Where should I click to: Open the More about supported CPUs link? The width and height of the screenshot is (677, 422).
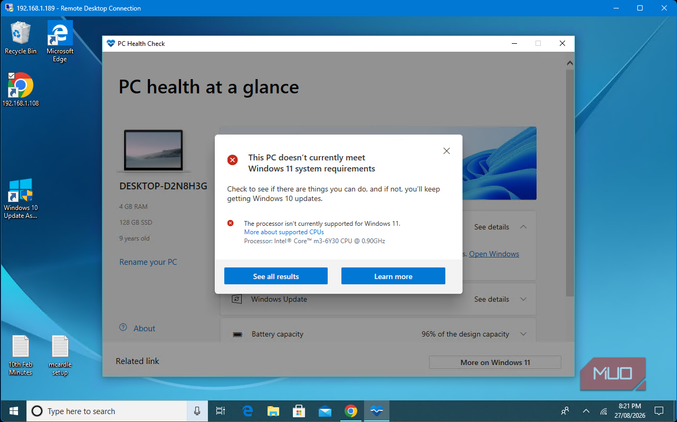(x=284, y=232)
